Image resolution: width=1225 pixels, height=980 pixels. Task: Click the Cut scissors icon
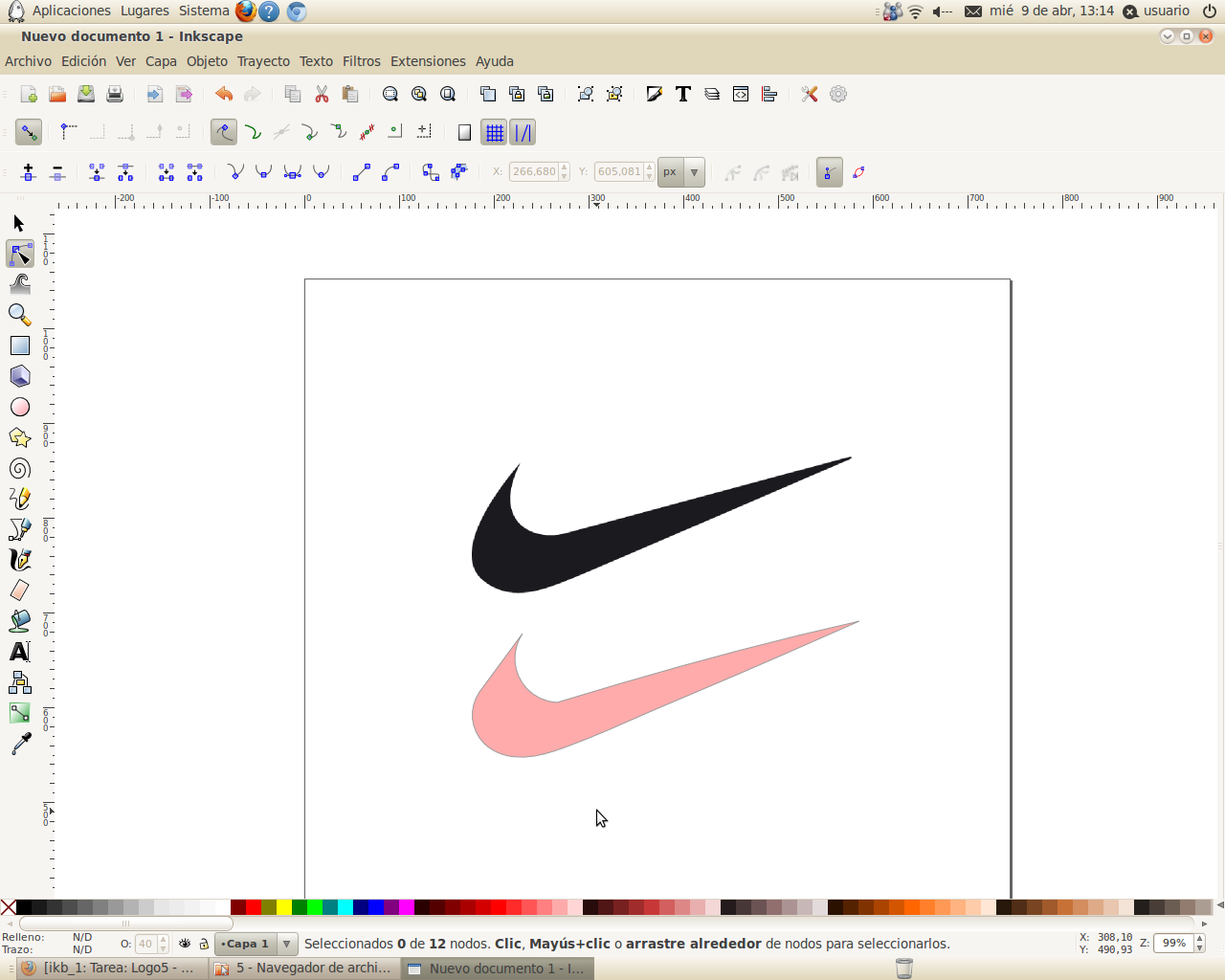322,94
